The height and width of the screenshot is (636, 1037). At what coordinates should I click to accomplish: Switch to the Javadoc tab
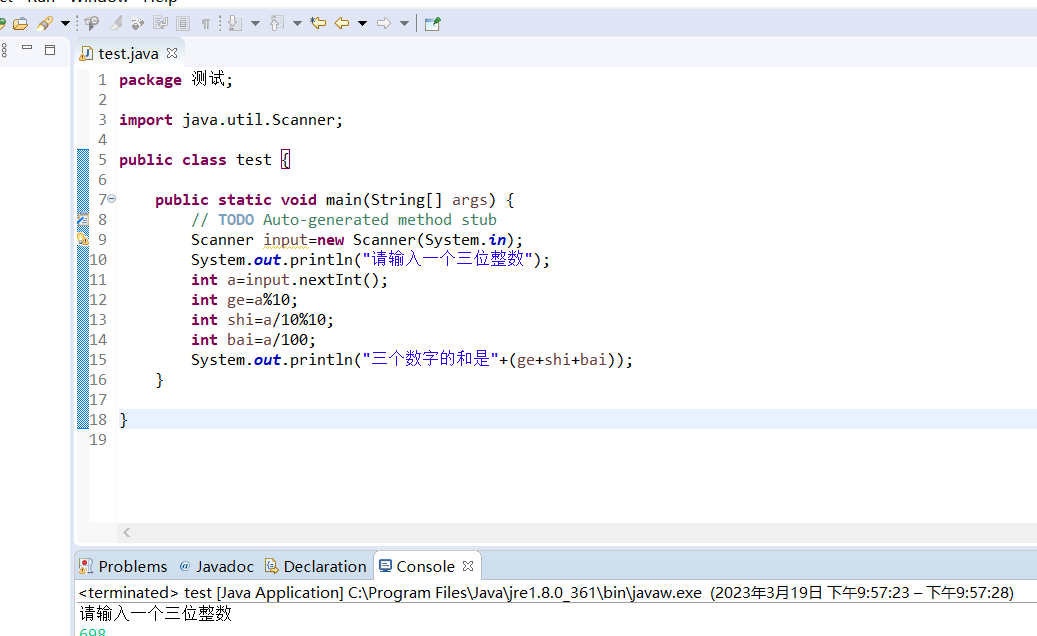pyautogui.click(x=216, y=567)
